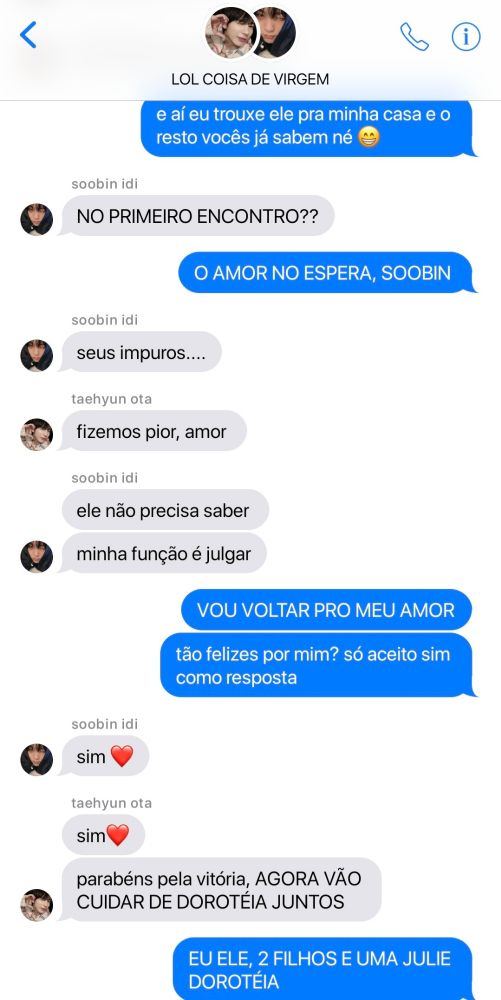Open the LOL COISA DE VIRGEM group title

(x=250, y=80)
